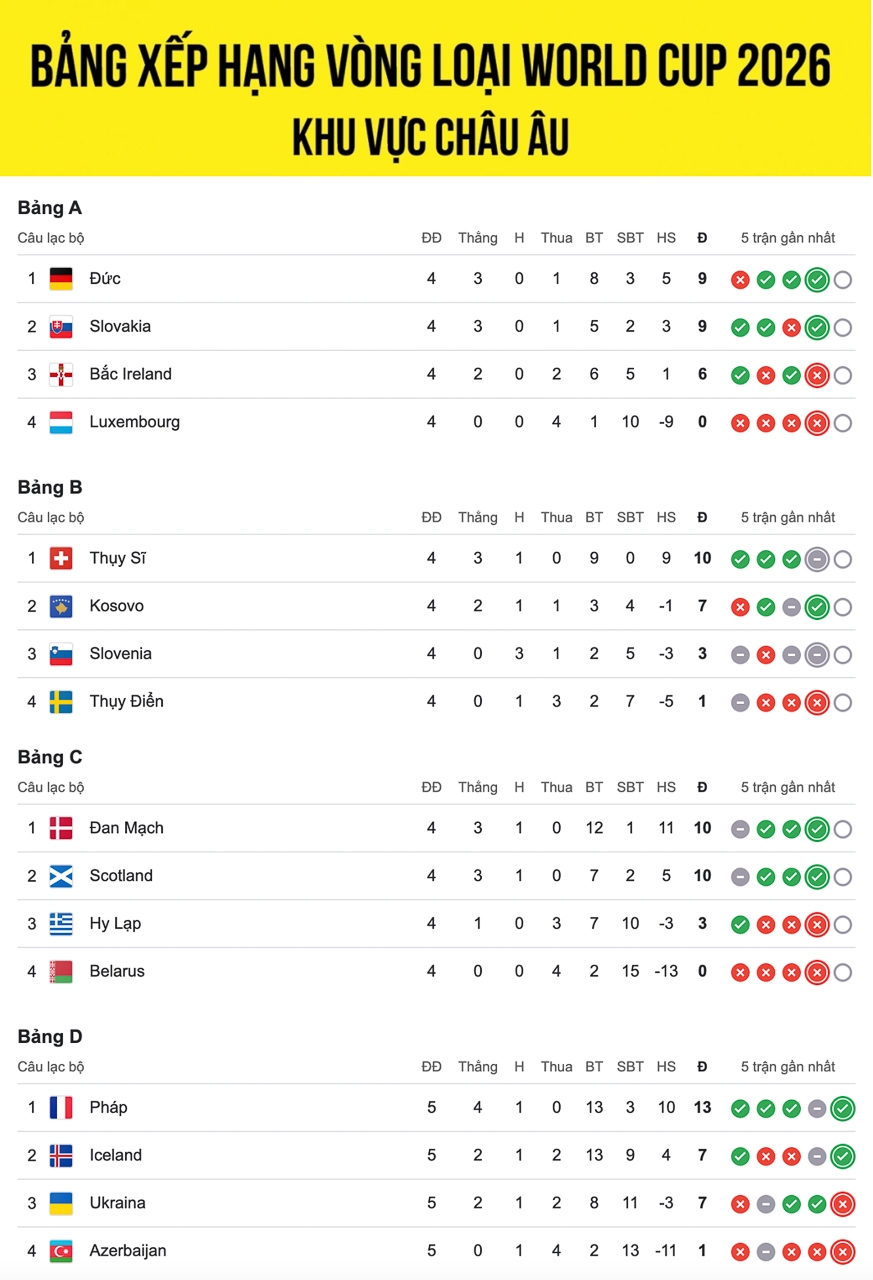Click the green win icon in Hy Lạp's row
873x1280 pixels.
point(740,925)
